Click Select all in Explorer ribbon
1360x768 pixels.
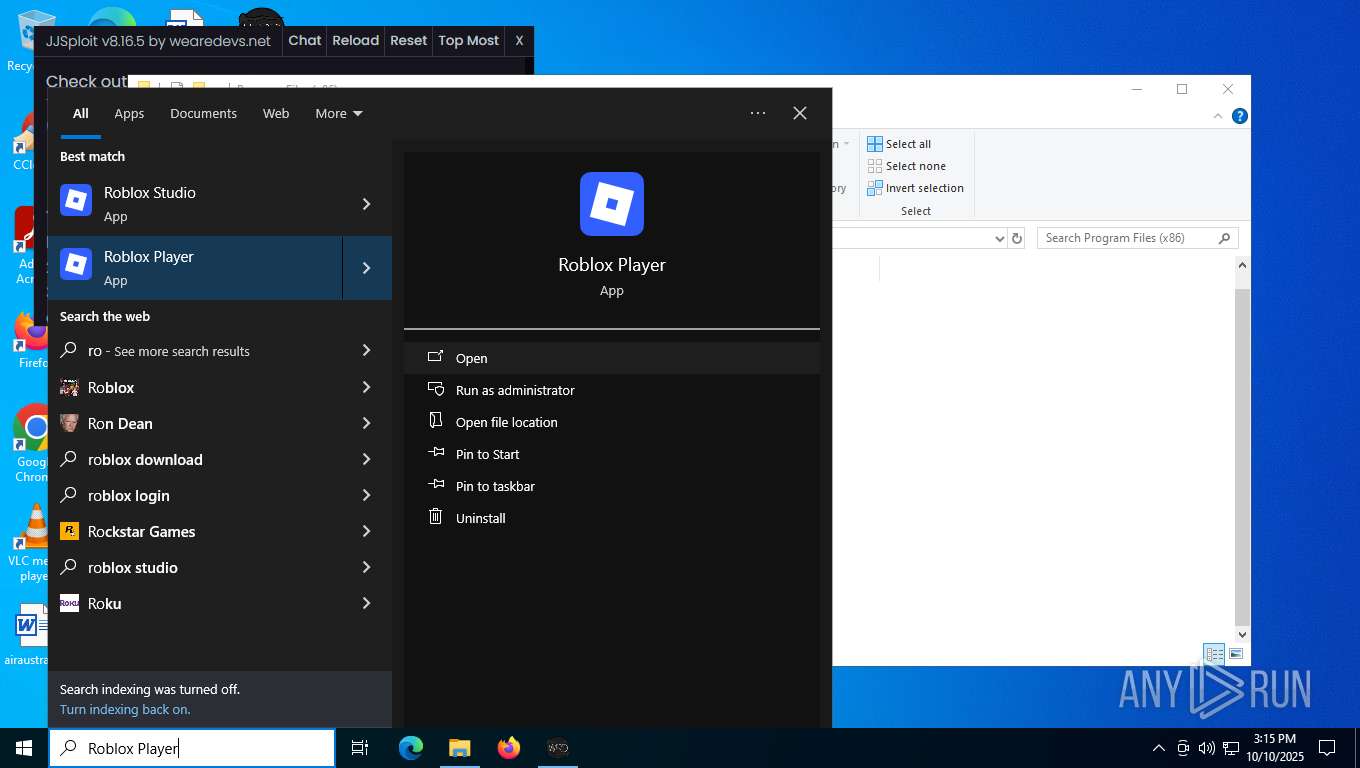pyautogui.click(x=899, y=144)
